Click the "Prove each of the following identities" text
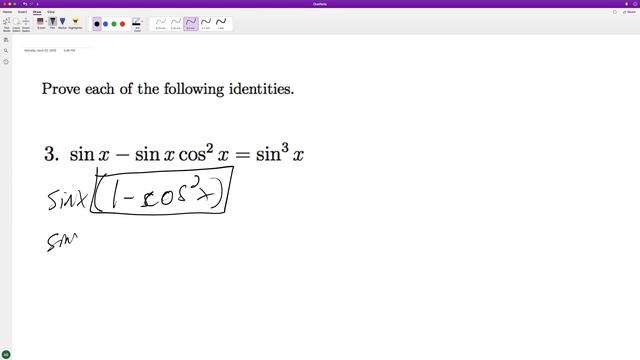Screen dimensions: 640x360 point(168,89)
